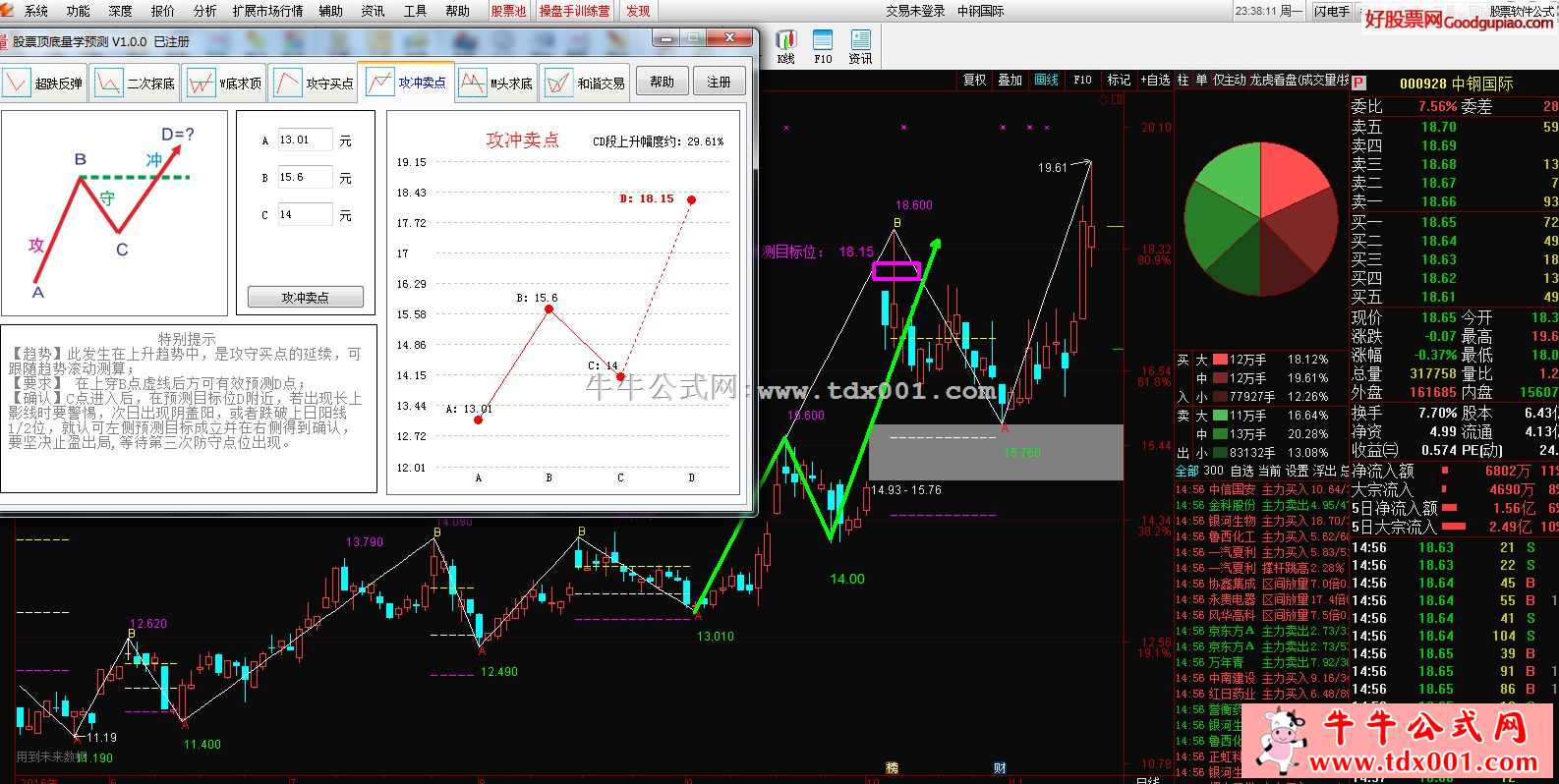
Task: Click the application logo icon at top-left
Action: 8,11
